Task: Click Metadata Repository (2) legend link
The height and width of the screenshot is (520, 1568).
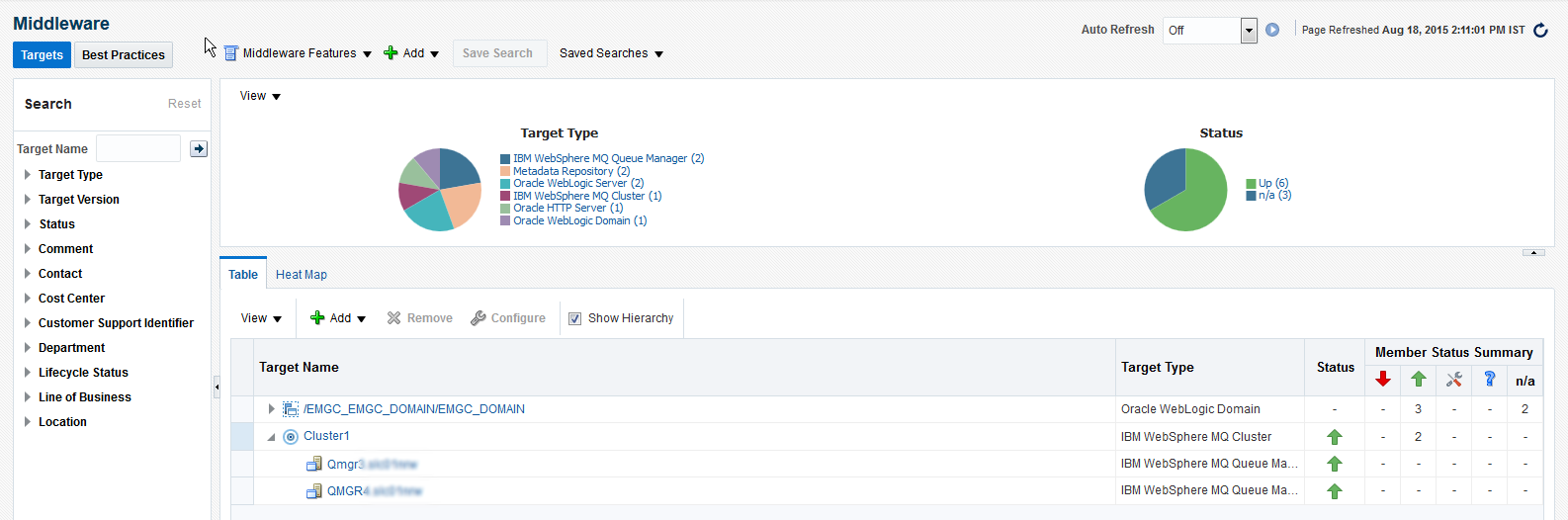Action: [571, 171]
